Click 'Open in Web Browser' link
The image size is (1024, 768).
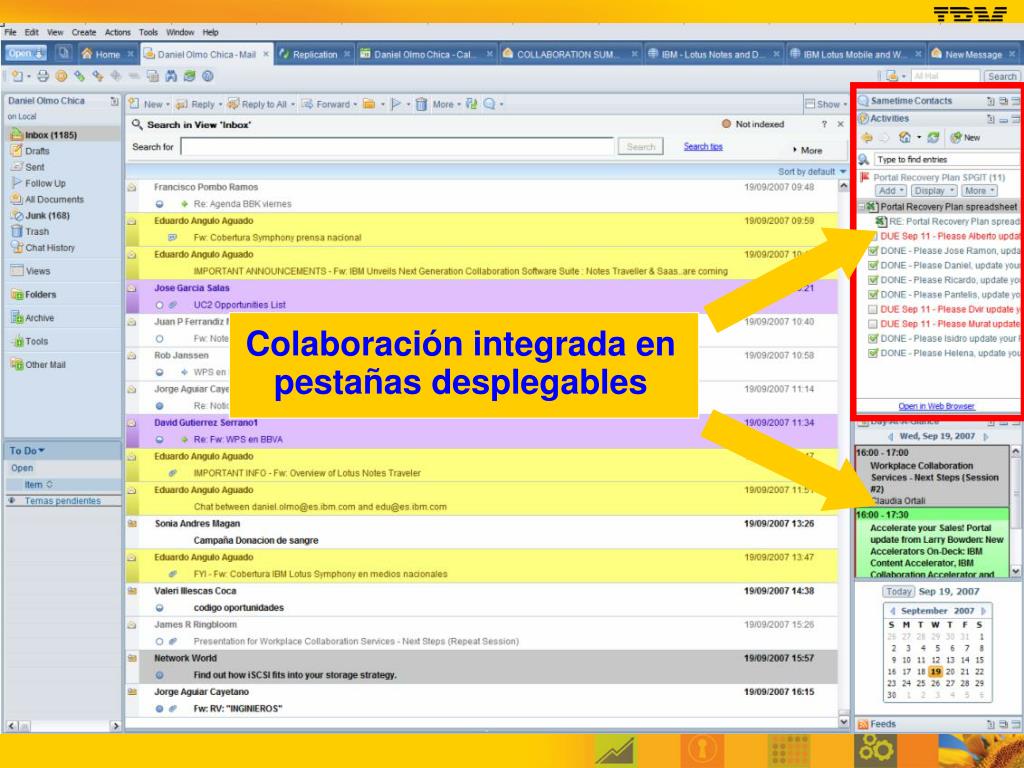click(936, 406)
